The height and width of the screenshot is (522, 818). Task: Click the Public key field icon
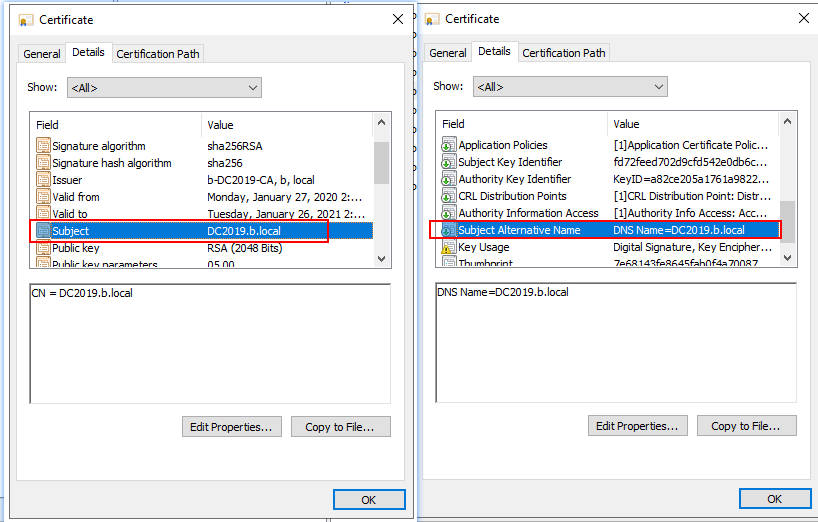(x=43, y=248)
